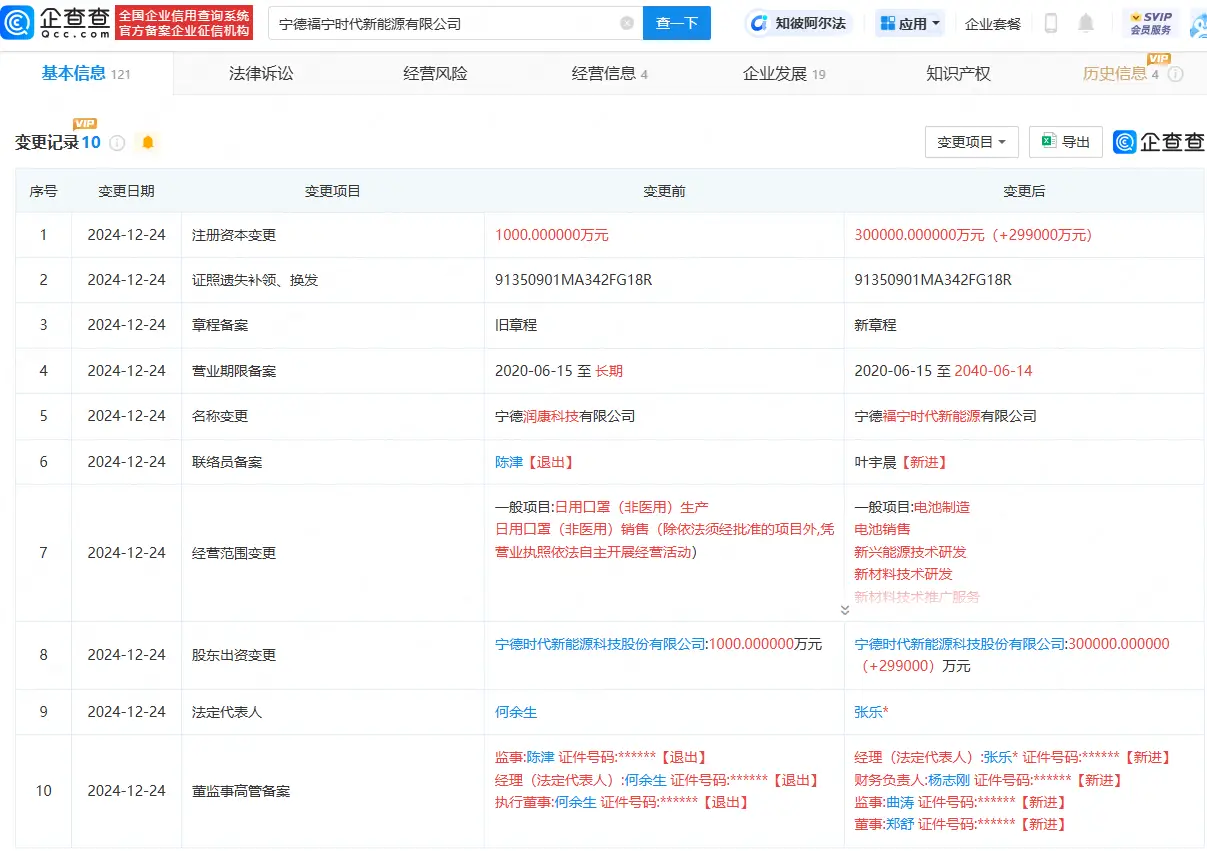Click the Excel icon on 导出 button
Viewport: 1207px width, 851px height.
pyautogui.click(x=1047, y=141)
